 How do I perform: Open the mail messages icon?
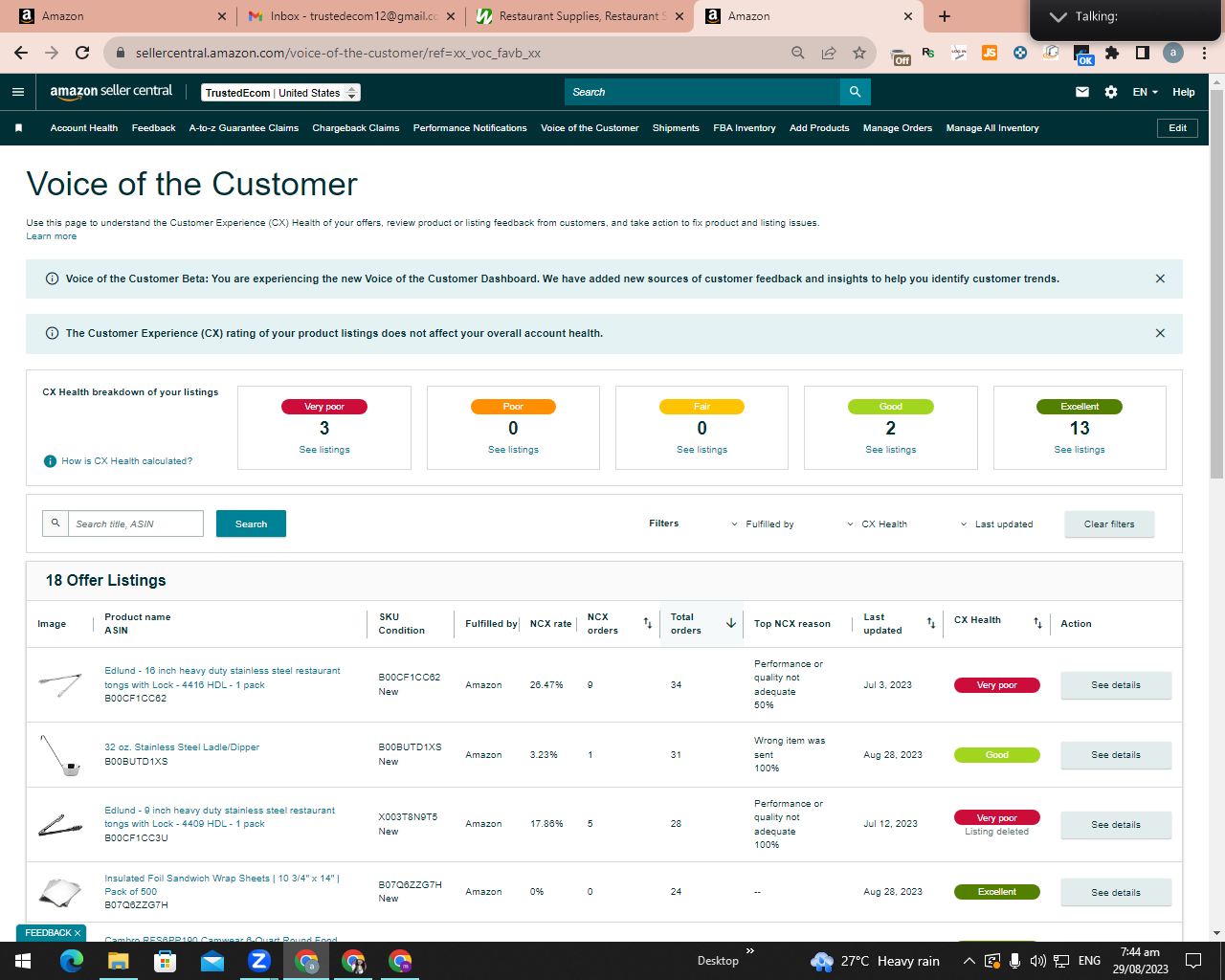click(x=1082, y=92)
